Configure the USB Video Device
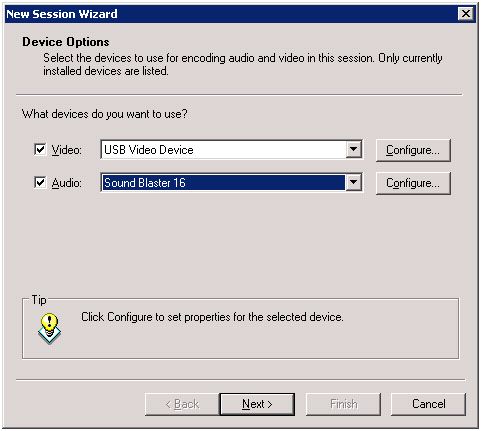 tap(413, 150)
